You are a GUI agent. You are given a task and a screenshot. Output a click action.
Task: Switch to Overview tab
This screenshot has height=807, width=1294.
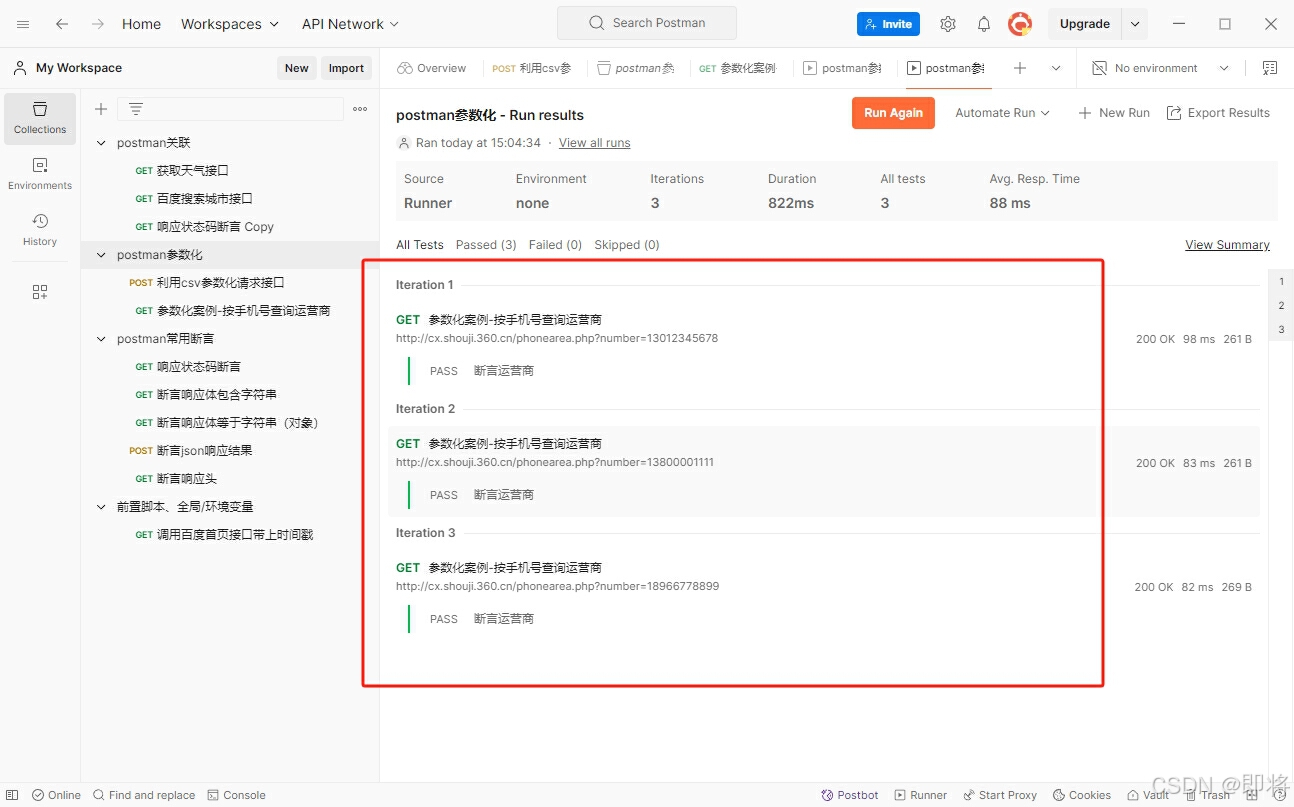[432, 68]
